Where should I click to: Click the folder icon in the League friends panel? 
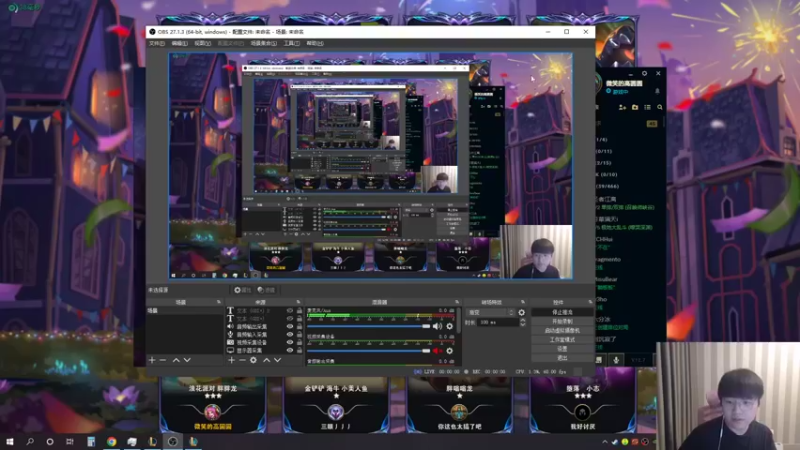click(635, 107)
